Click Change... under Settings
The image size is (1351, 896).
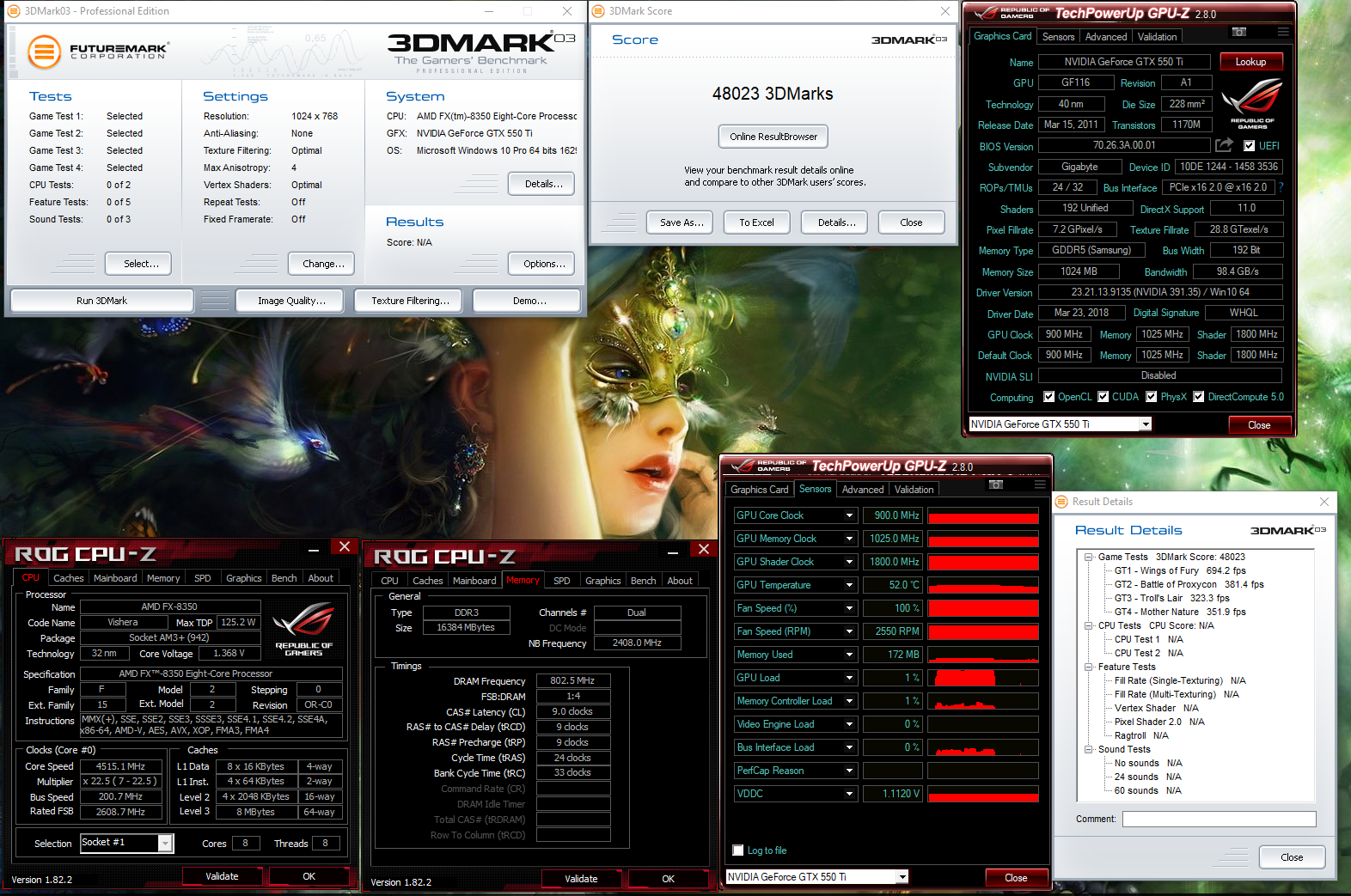point(323,264)
